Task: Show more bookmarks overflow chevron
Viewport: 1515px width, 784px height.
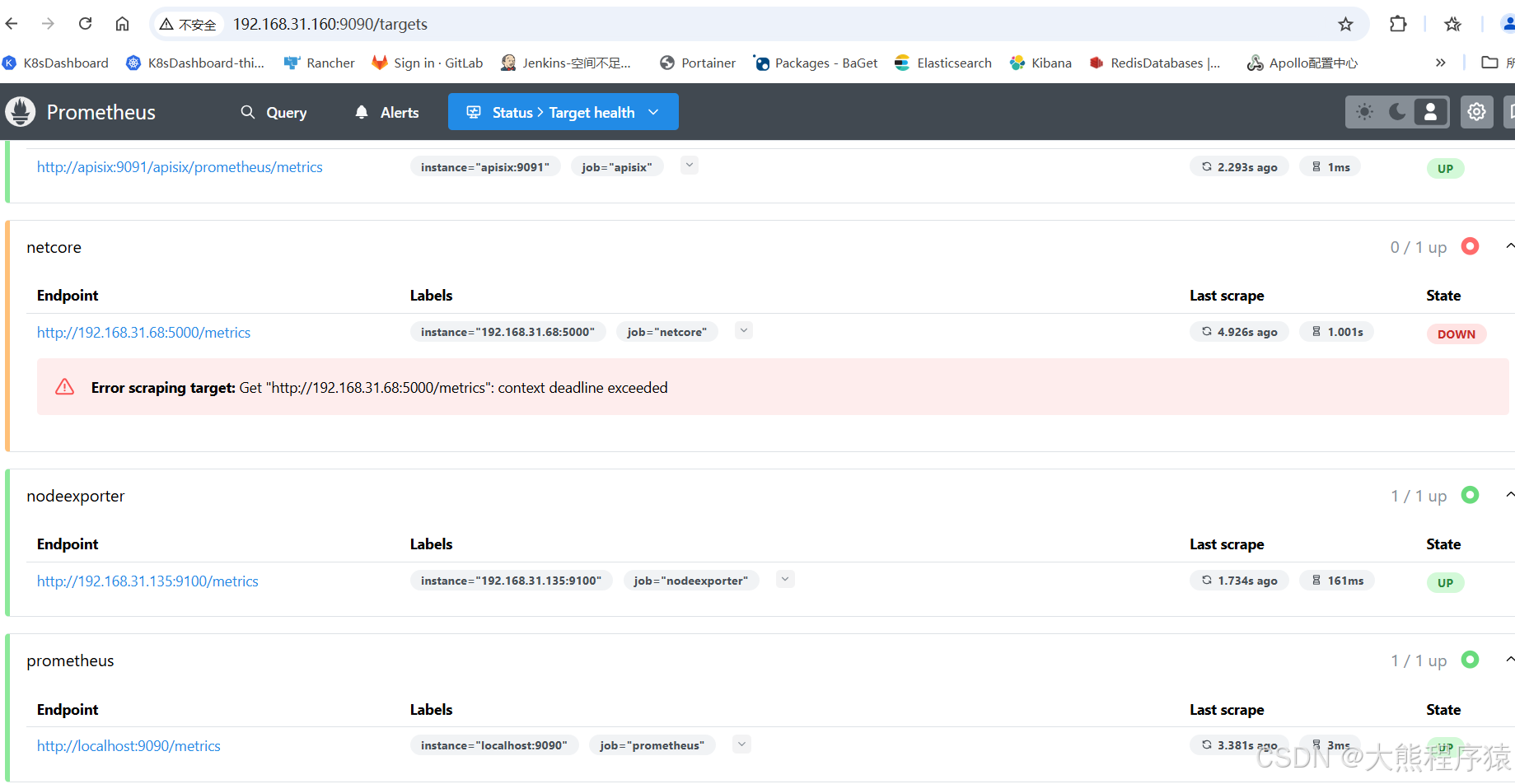Action: pyautogui.click(x=1440, y=63)
